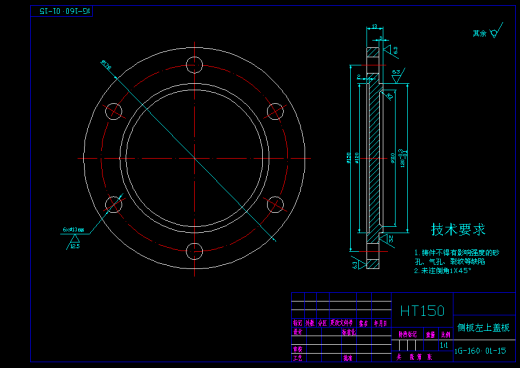Screen dimensions: 520x368
Task: Select the 阶段标记 header cell
Action: click(x=408, y=334)
